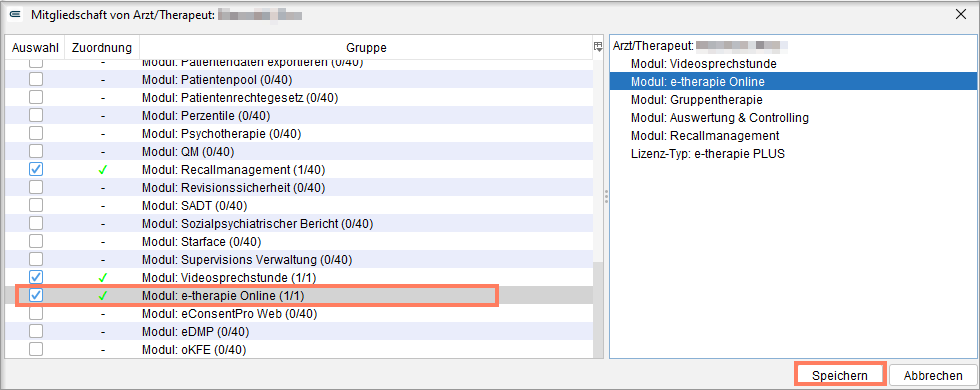Open the column chooser icon beside Gruppe header
This screenshot has height=390, width=980.
[x=598, y=47]
